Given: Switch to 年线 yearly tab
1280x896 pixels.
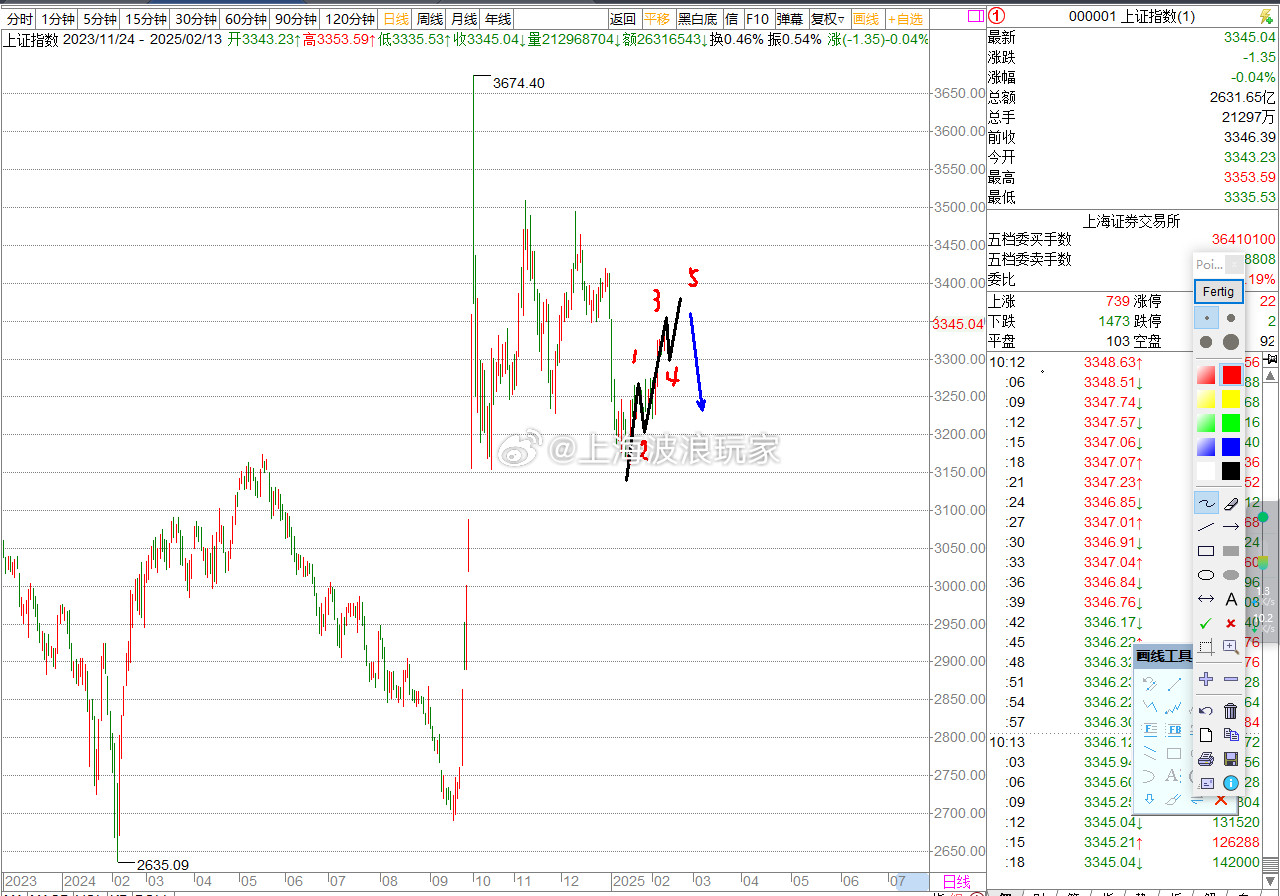Looking at the screenshot, I should coord(497,19).
